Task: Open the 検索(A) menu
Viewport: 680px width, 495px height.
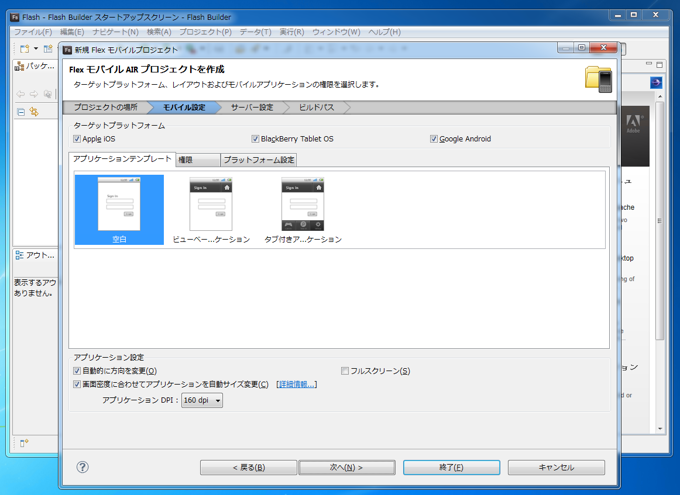Action: (159, 32)
